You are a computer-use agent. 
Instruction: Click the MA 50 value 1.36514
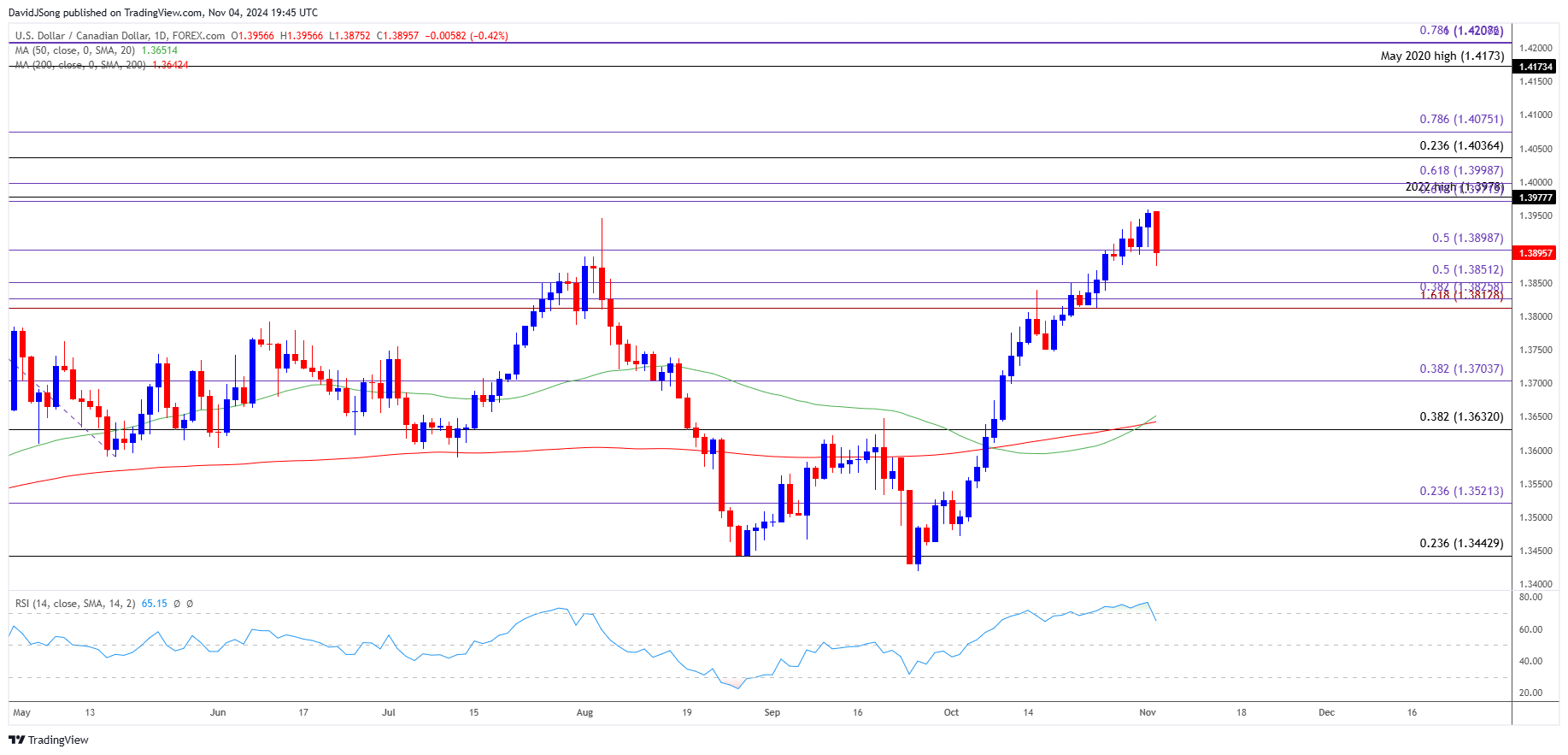pos(159,50)
